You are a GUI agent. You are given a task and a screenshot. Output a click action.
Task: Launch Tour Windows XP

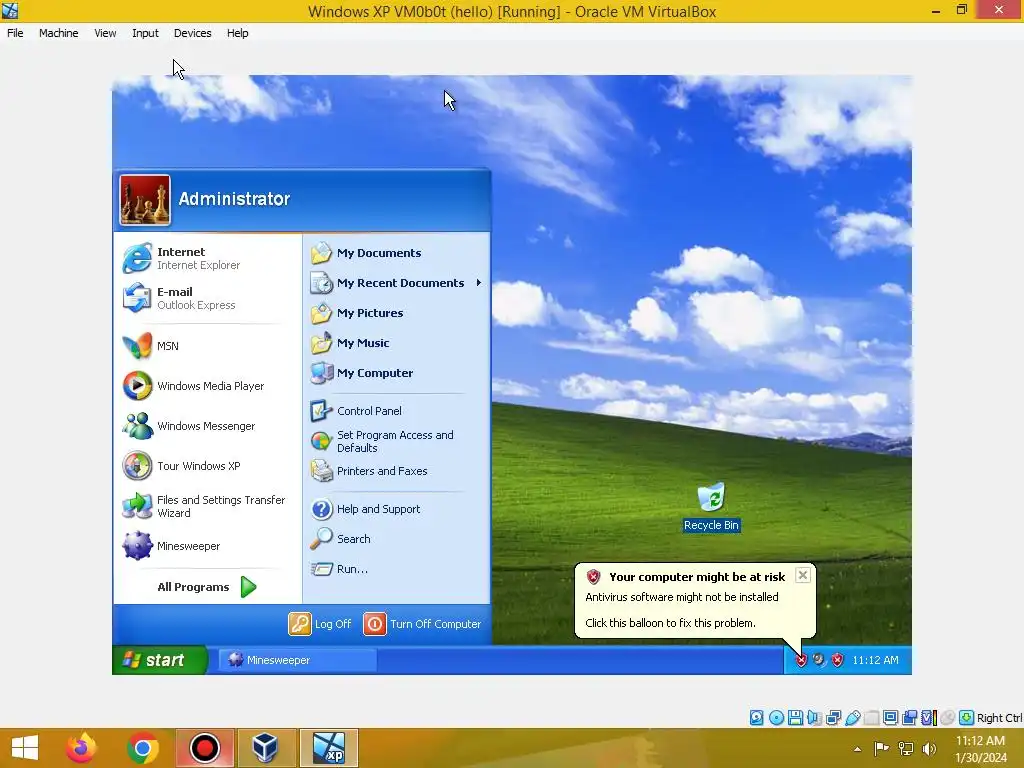pyautogui.click(x=208, y=466)
